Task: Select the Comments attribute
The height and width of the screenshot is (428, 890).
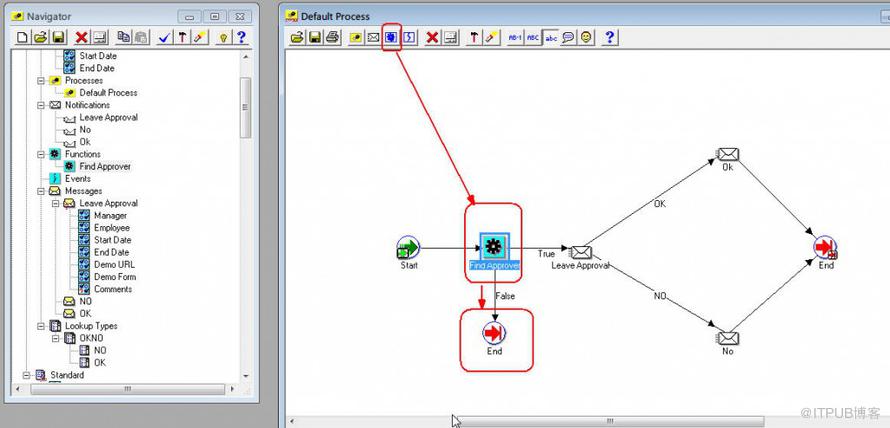Action: pos(113,289)
